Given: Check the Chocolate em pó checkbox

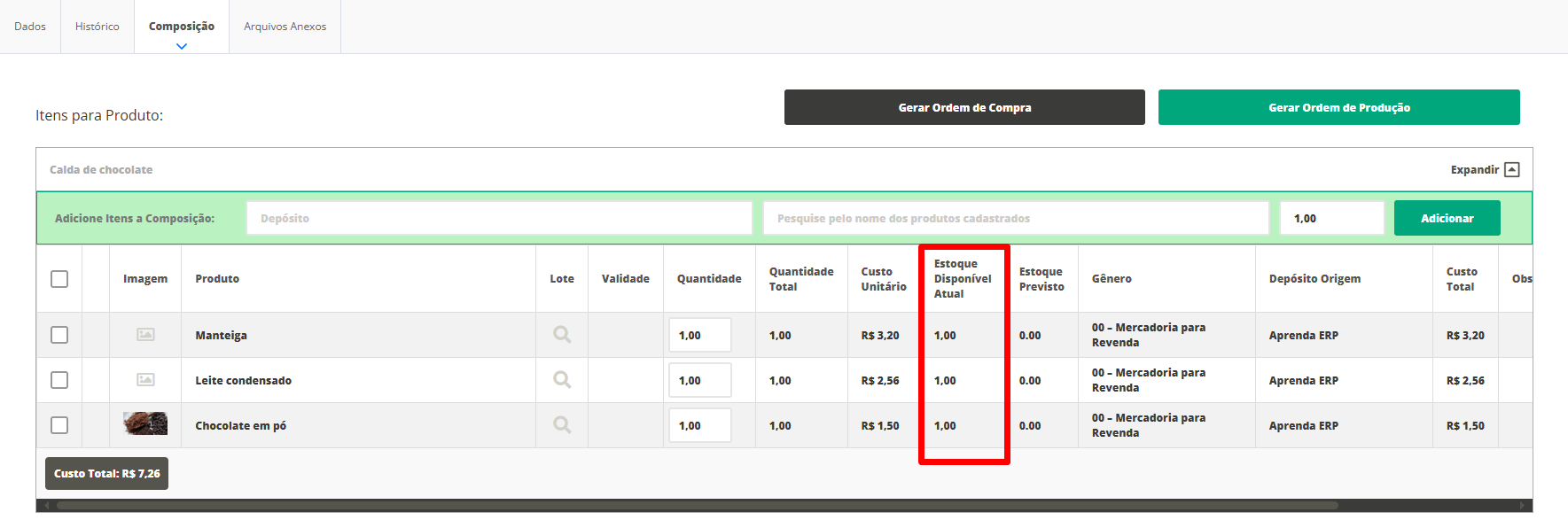Looking at the screenshot, I should pos(59,425).
